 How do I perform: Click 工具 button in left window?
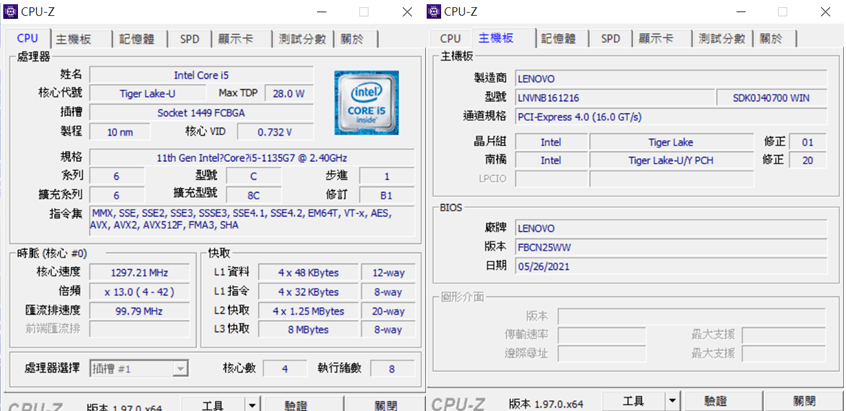click(x=213, y=403)
